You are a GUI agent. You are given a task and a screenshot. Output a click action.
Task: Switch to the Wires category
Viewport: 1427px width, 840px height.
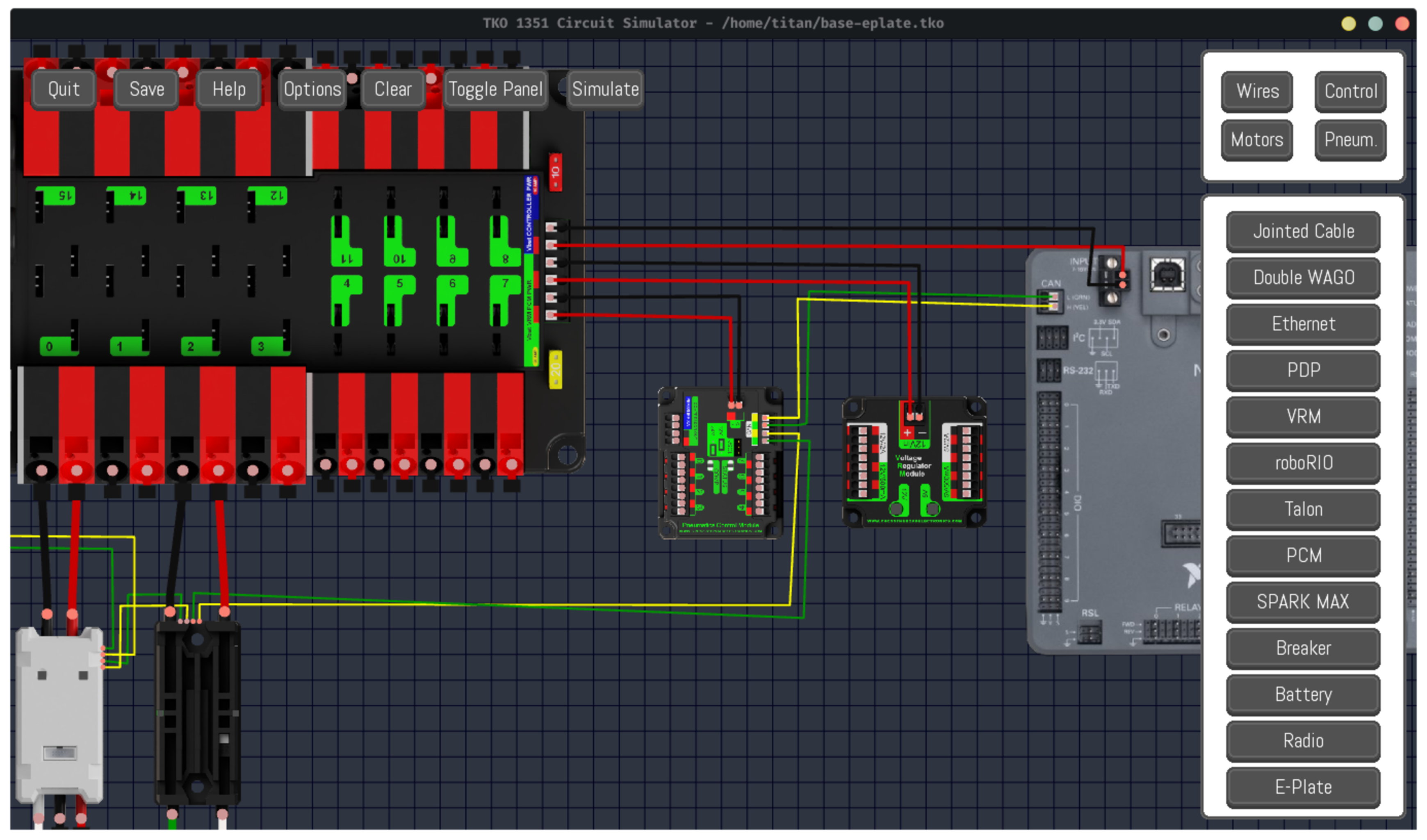pos(1258,92)
